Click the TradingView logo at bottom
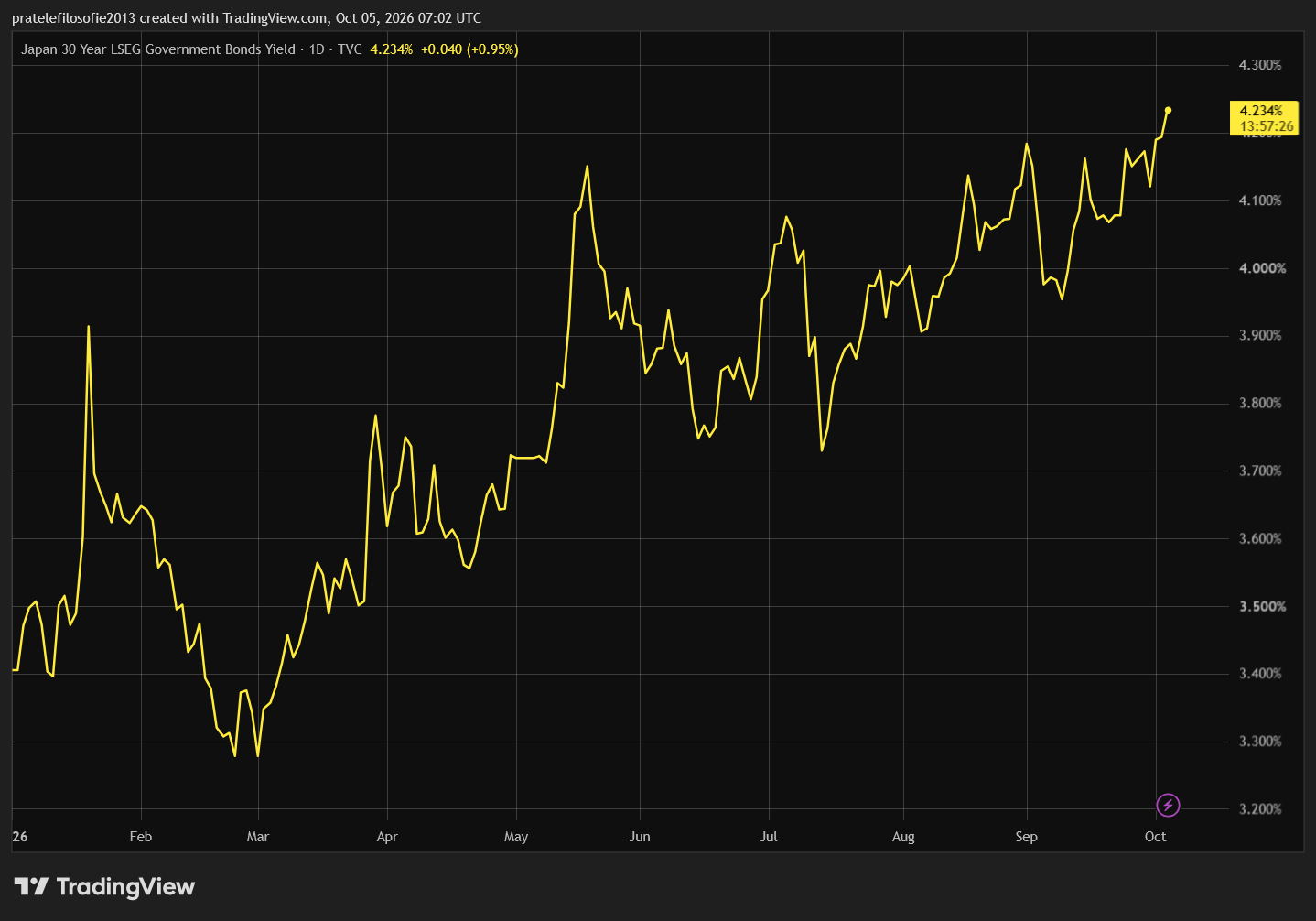 coord(104,886)
